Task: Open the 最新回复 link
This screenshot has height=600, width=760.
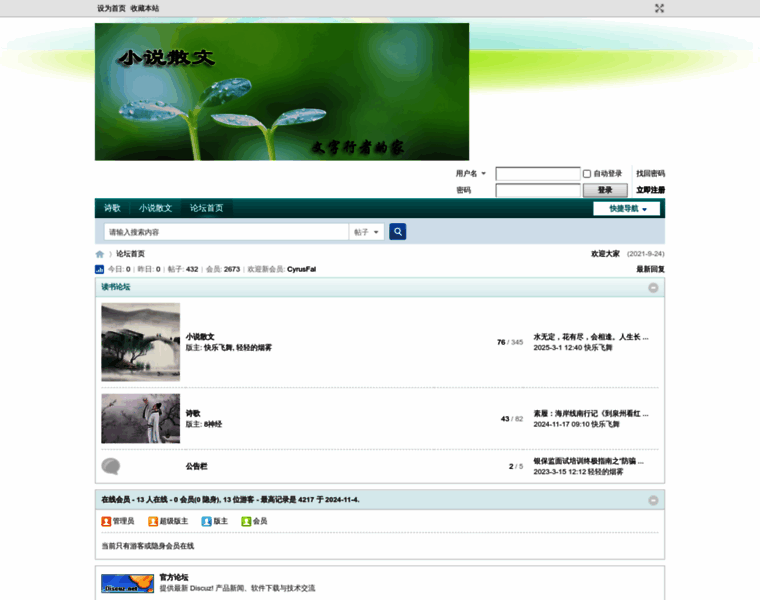Action: pyautogui.click(x=650, y=269)
